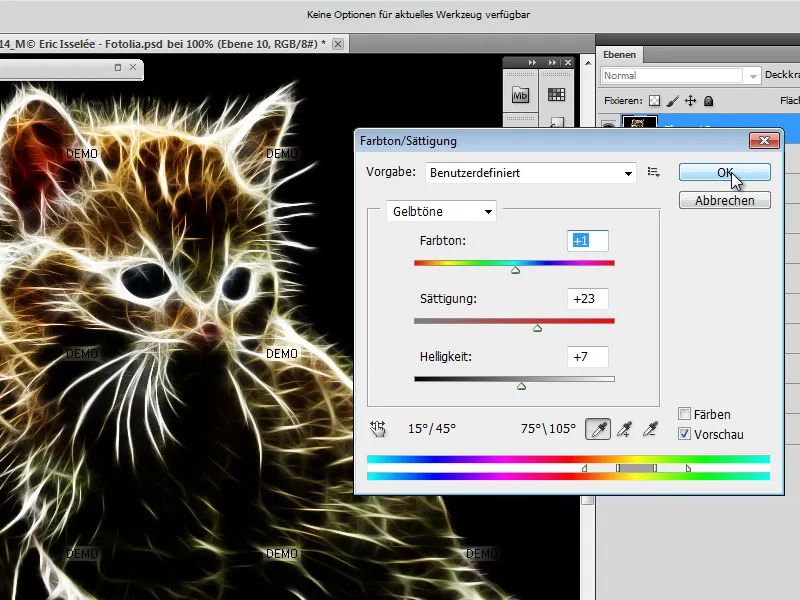The width and height of the screenshot is (800, 600).
Task: Select the add-to-sample eyedropper plus tool
Action: [x=624, y=429]
